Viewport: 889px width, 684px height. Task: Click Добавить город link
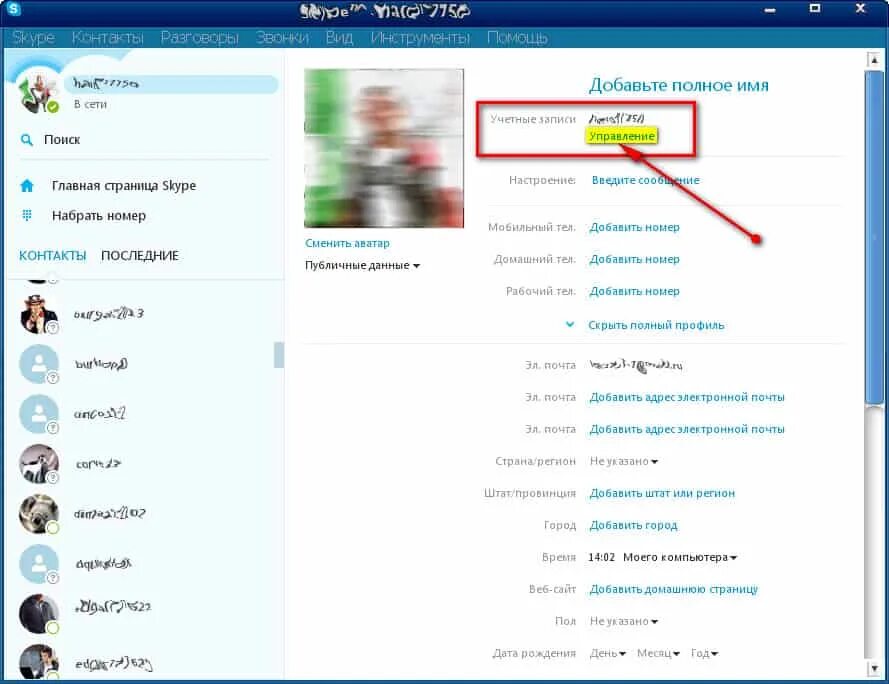click(x=633, y=526)
